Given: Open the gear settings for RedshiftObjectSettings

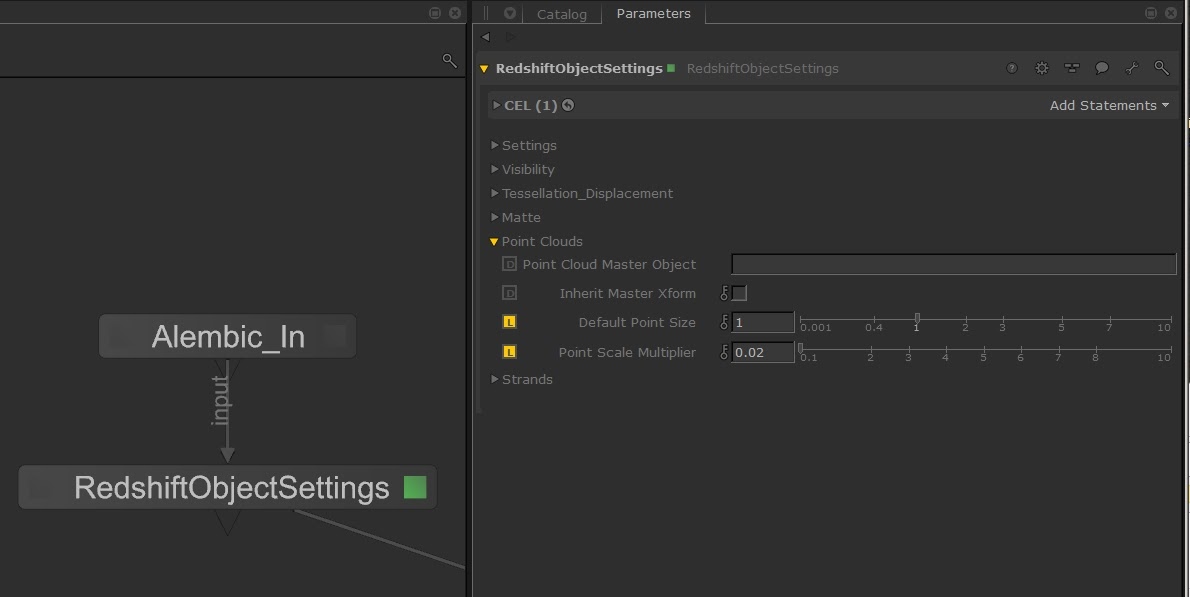Looking at the screenshot, I should (1042, 69).
